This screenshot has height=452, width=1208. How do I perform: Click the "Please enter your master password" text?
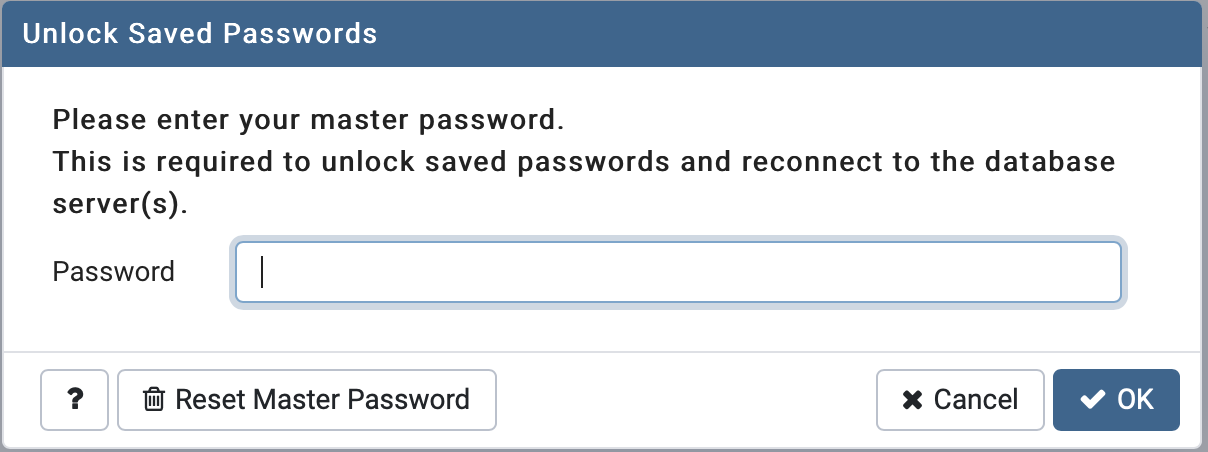pyautogui.click(x=309, y=122)
